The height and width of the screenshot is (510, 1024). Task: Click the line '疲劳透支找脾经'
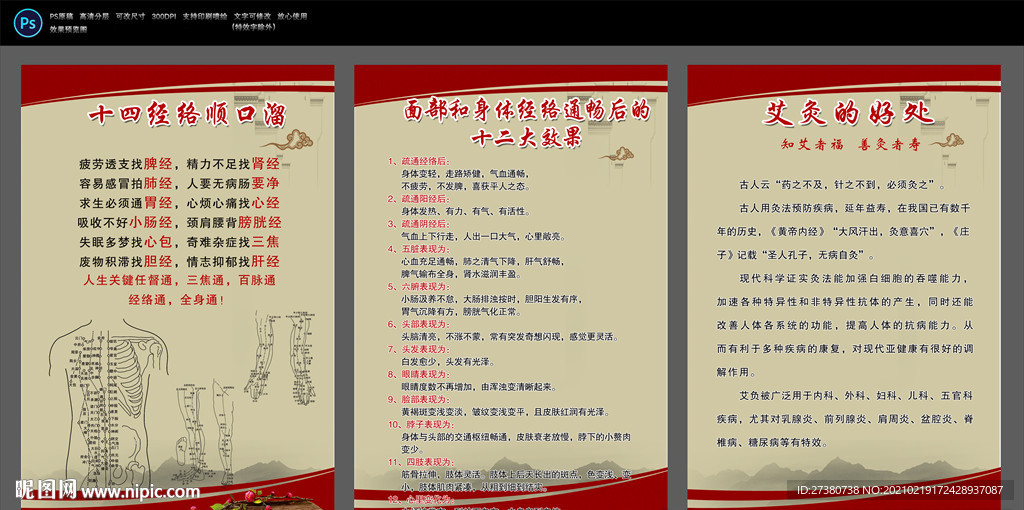click(x=125, y=164)
